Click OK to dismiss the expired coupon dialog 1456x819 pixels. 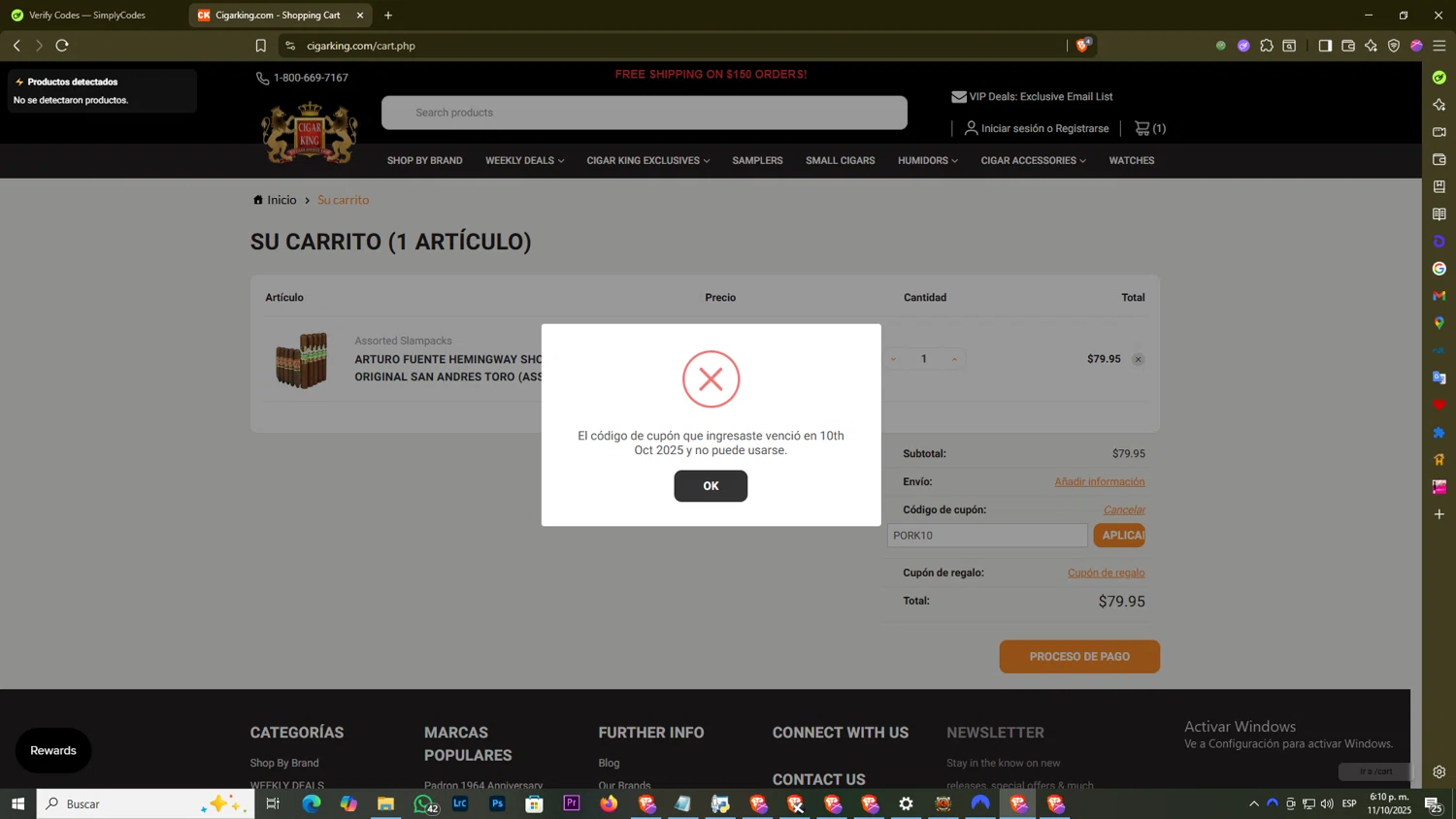[x=711, y=486]
